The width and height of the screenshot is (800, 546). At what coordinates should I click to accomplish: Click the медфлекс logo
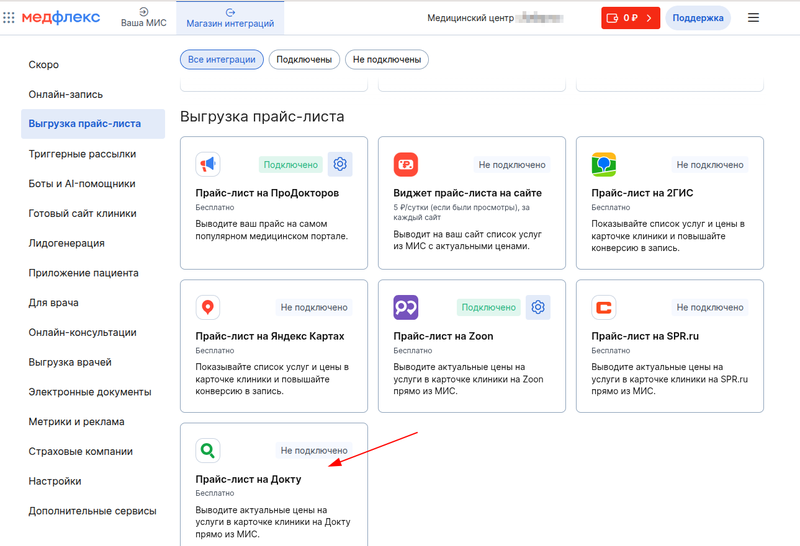point(61,18)
